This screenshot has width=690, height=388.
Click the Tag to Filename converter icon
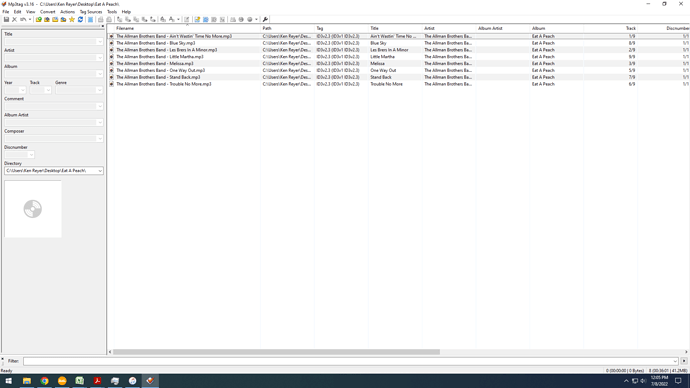119,19
